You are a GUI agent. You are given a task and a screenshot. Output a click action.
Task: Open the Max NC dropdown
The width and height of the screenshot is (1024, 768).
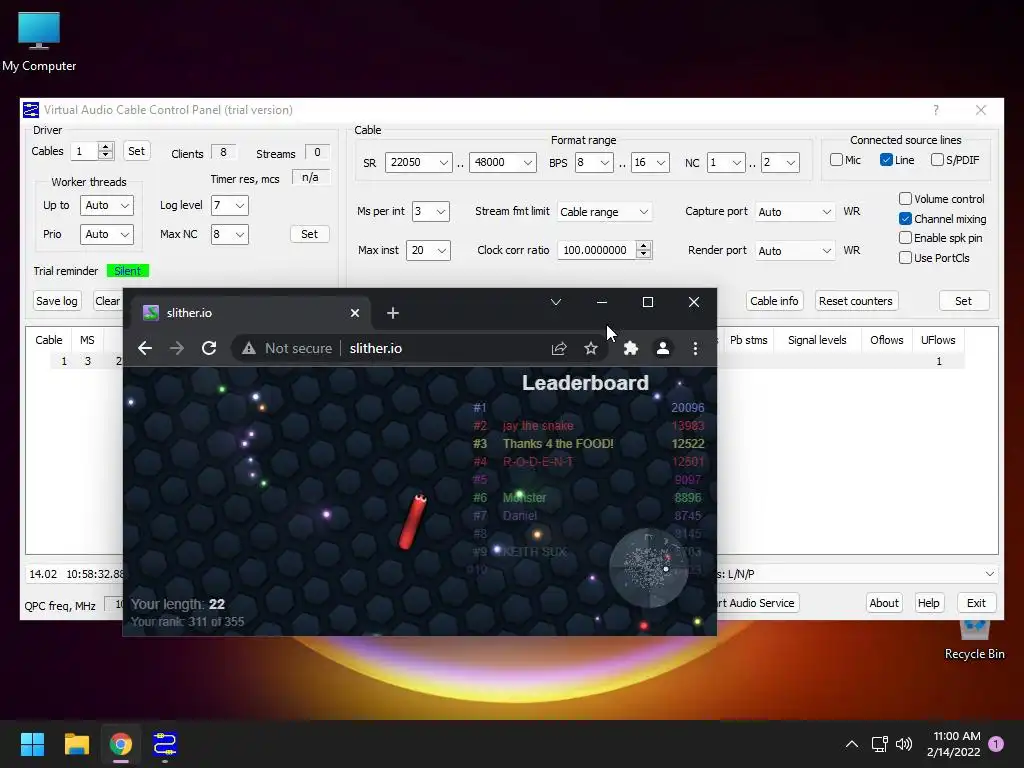230,234
